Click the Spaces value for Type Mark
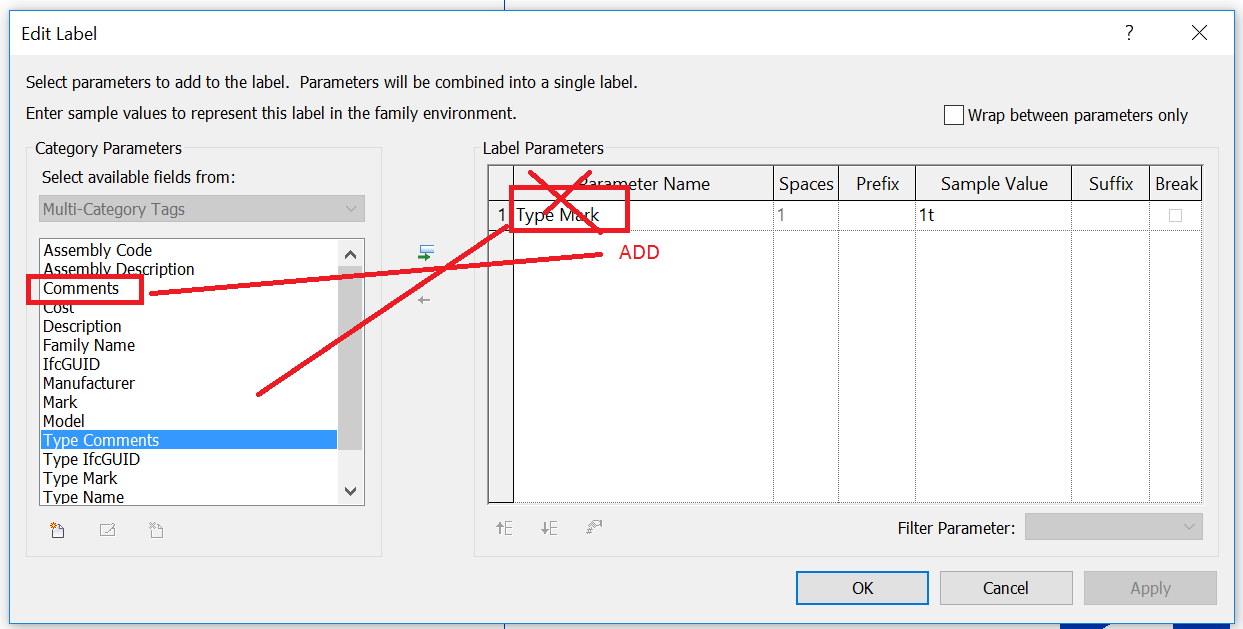 click(x=806, y=215)
